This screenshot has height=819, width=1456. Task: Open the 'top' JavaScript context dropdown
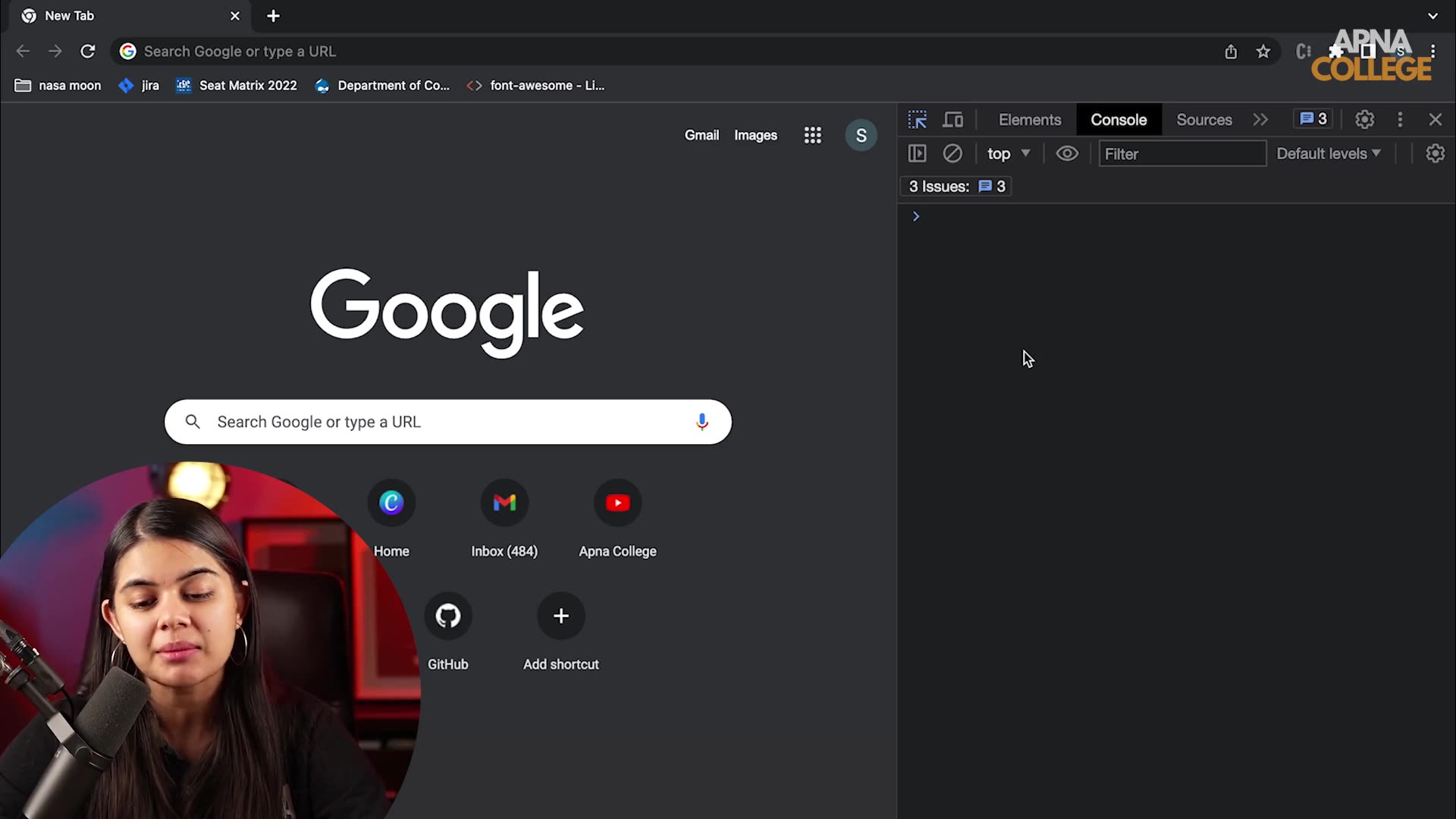[x=1009, y=154]
